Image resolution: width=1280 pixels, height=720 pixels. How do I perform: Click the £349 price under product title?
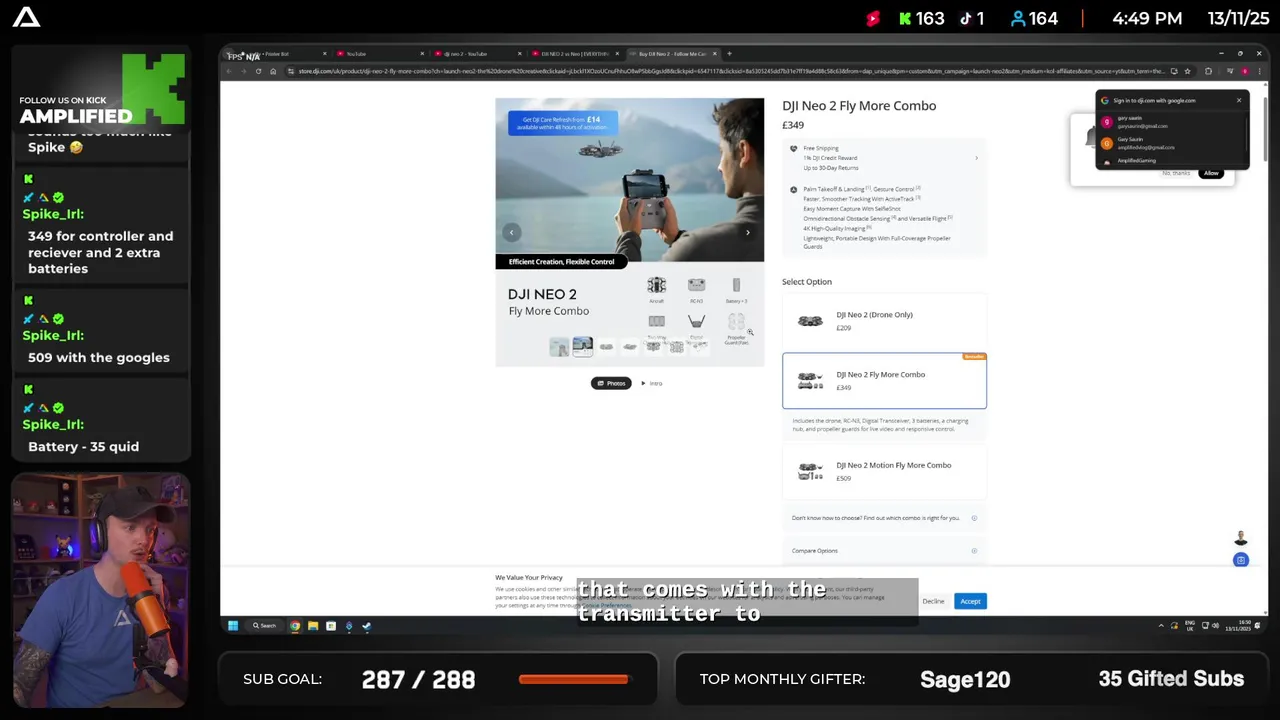(793, 125)
